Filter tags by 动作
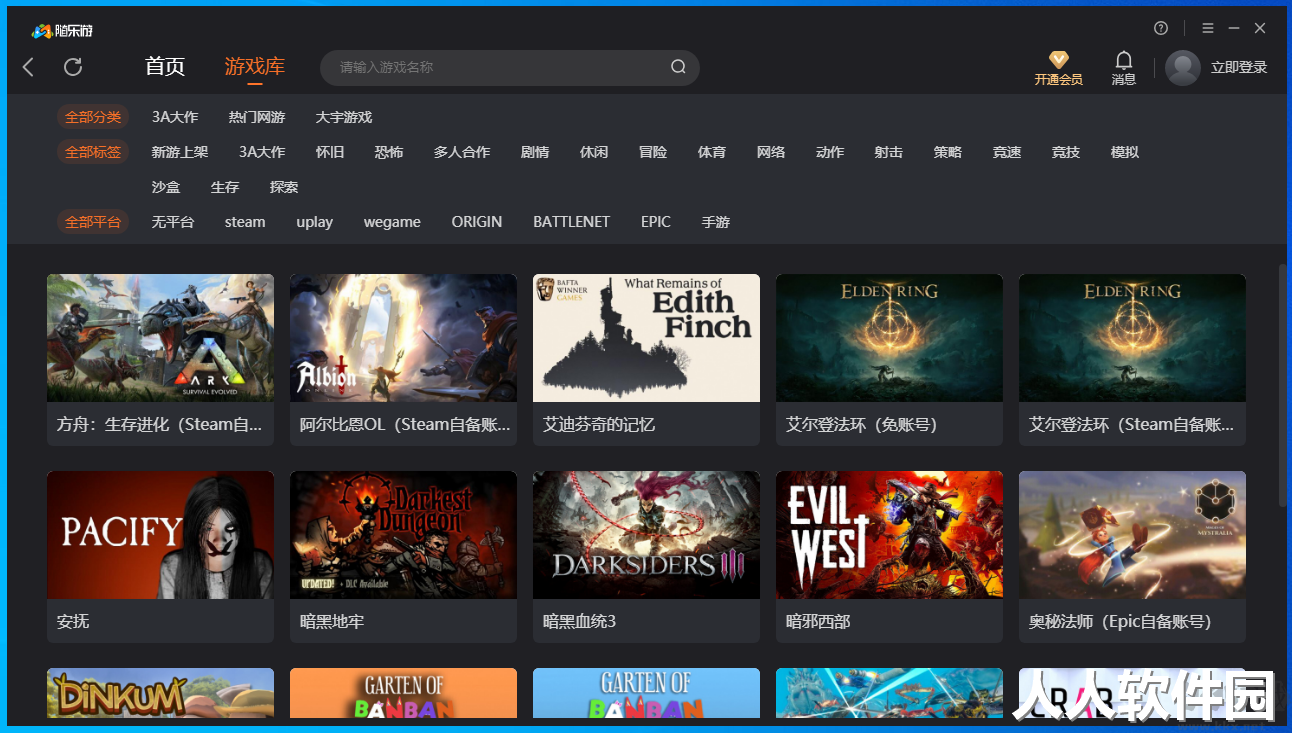1292x733 pixels. tap(830, 152)
